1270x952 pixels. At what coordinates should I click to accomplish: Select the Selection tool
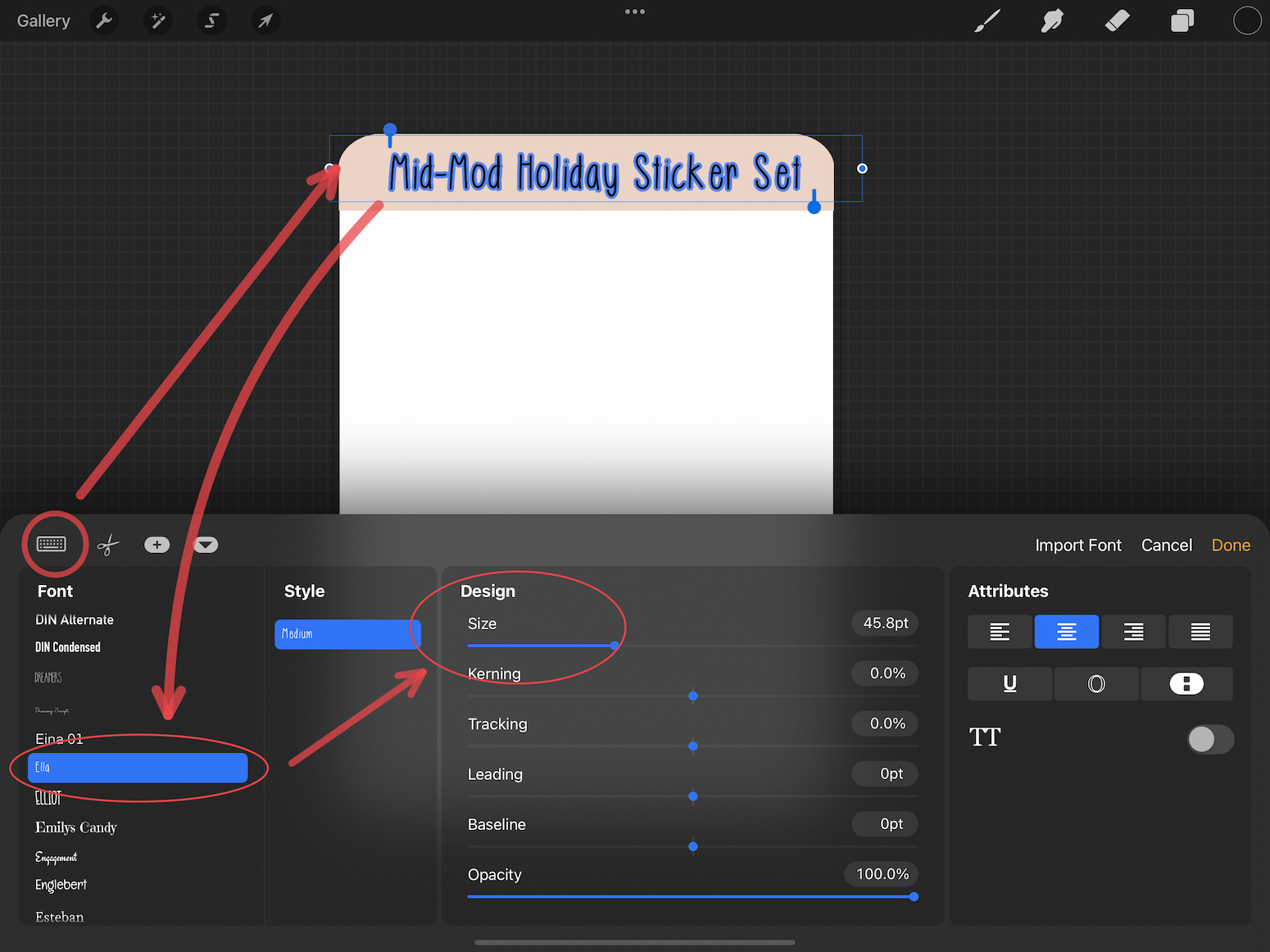pos(211,20)
